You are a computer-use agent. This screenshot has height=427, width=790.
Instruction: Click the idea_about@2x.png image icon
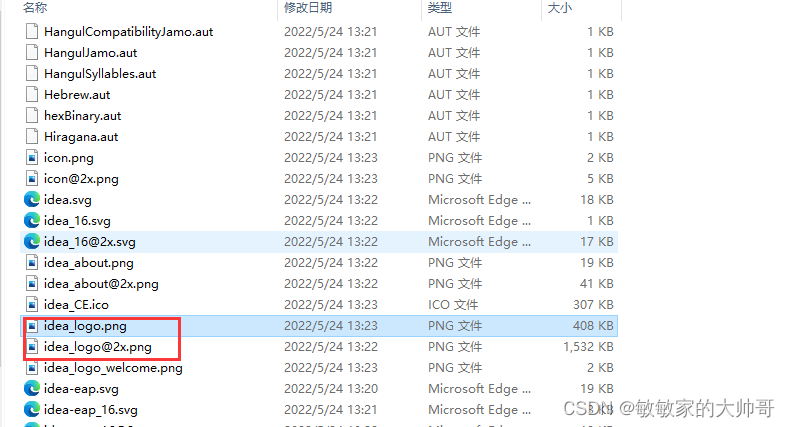(32, 284)
